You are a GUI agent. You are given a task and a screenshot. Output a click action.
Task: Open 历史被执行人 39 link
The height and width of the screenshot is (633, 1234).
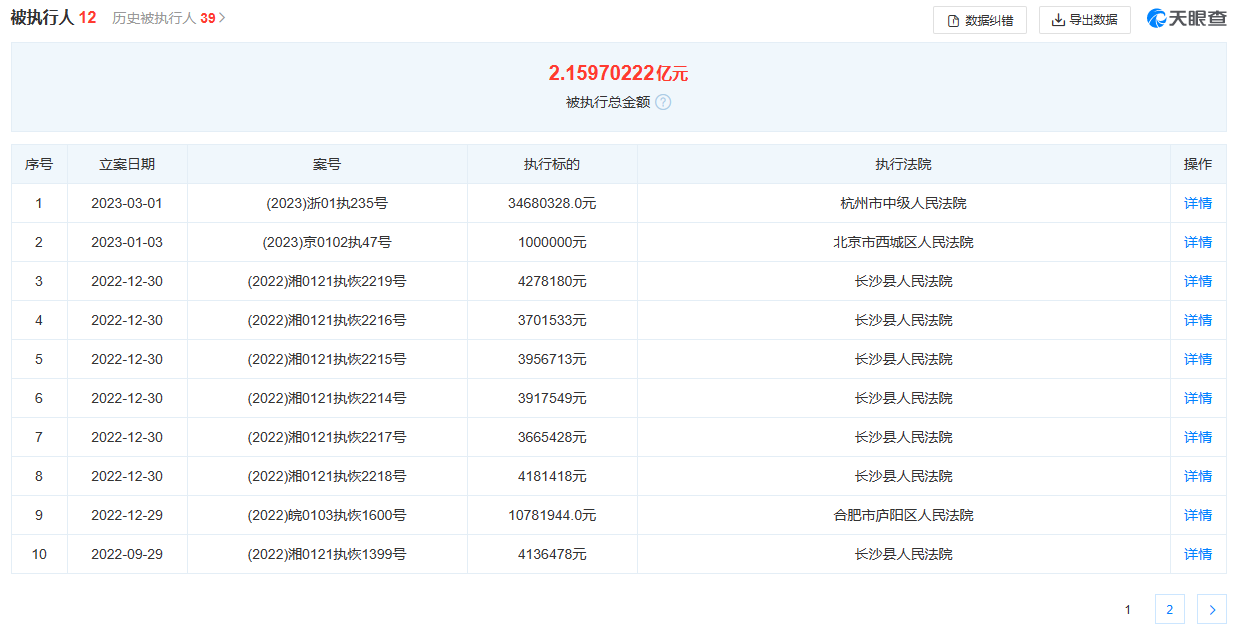[169, 18]
